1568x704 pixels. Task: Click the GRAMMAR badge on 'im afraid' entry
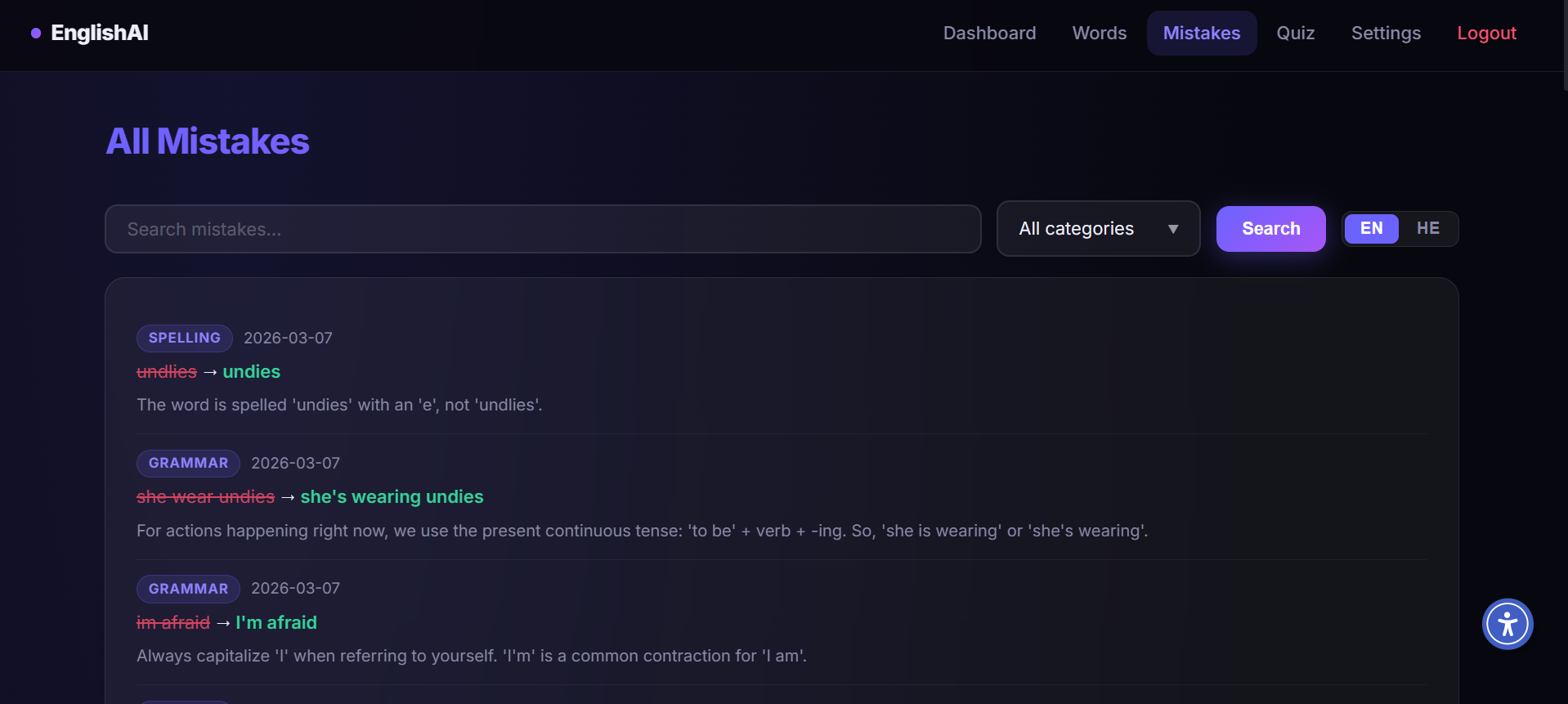coord(188,589)
